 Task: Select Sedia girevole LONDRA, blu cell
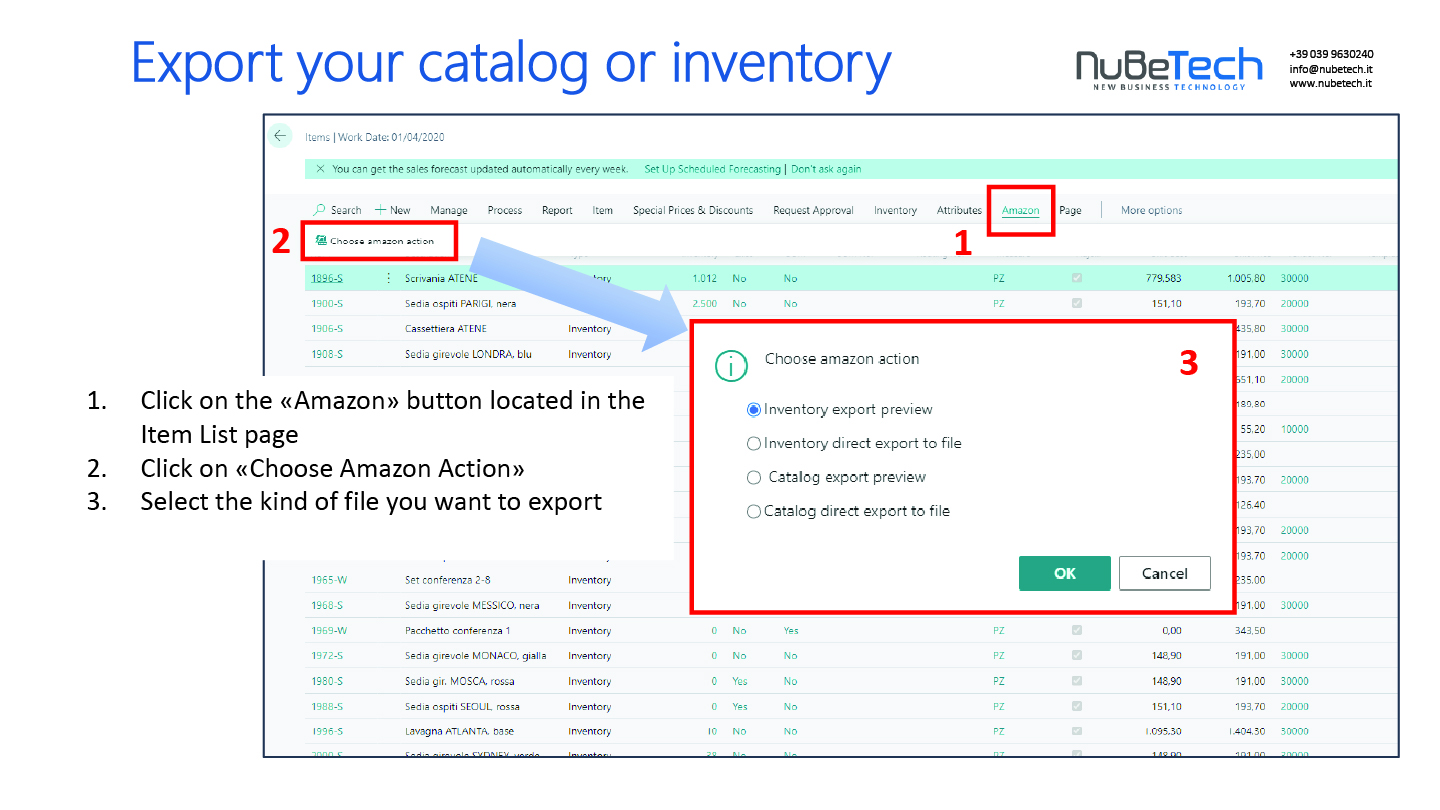[468, 354]
